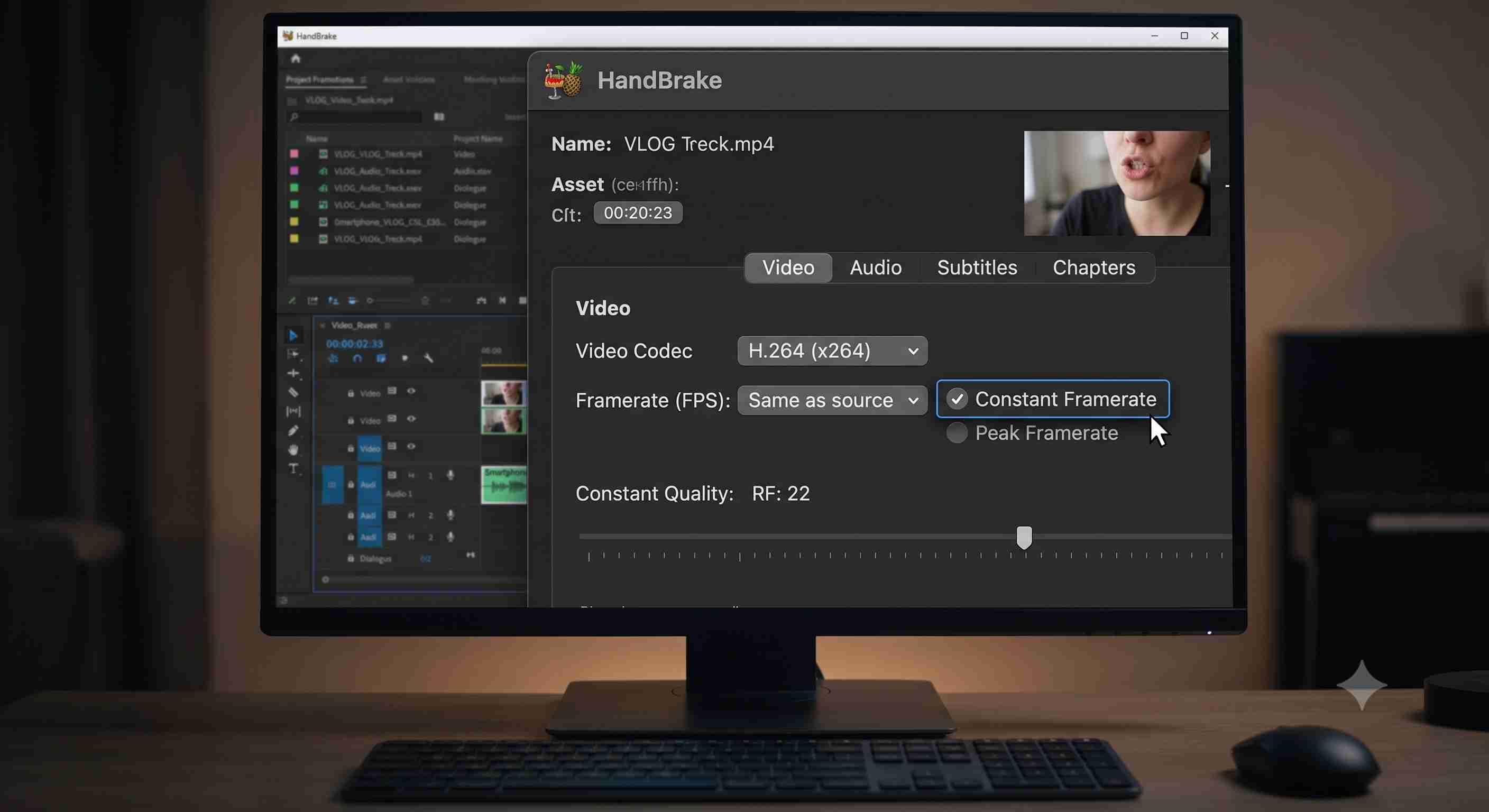Click the microphone icon on the Audio 1 track
The image size is (1489, 812).
pos(451,475)
